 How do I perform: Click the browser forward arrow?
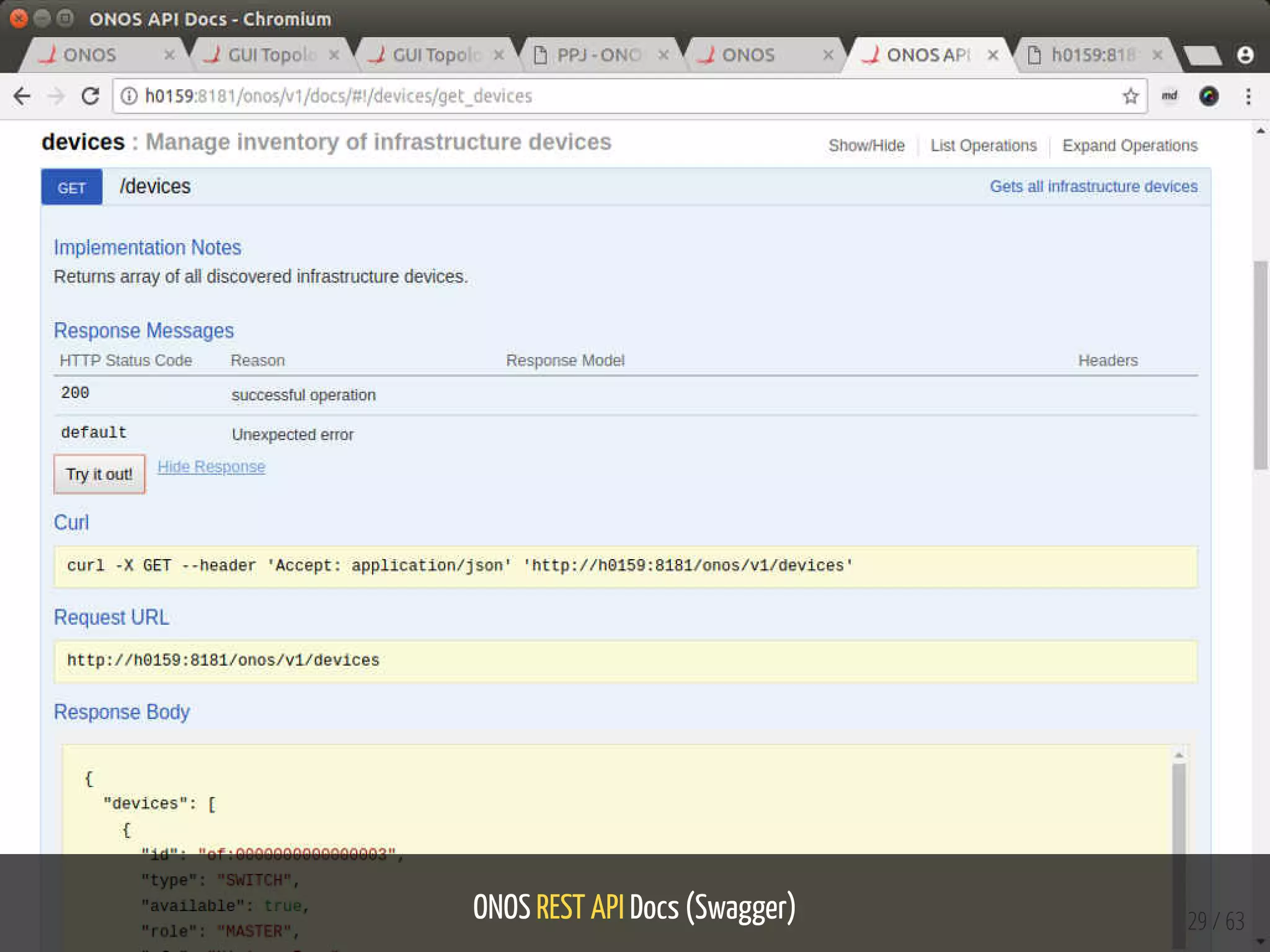pyautogui.click(x=56, y=96)
